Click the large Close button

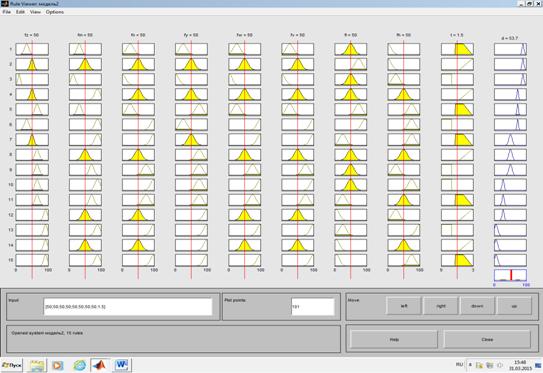point(487,339)
